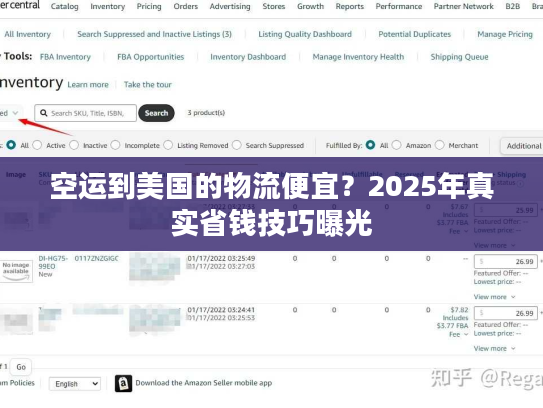
Task: Click the Learn more link
Action: coord(88,85)
